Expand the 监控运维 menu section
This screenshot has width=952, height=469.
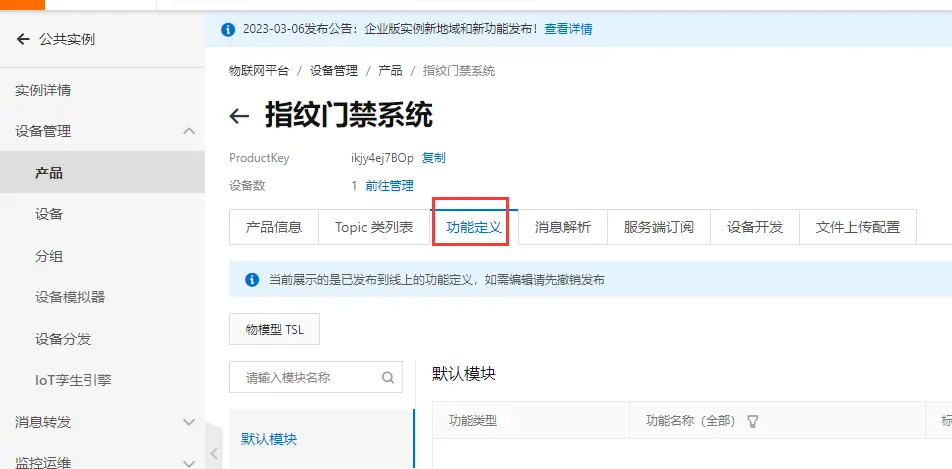pos(189,462)
